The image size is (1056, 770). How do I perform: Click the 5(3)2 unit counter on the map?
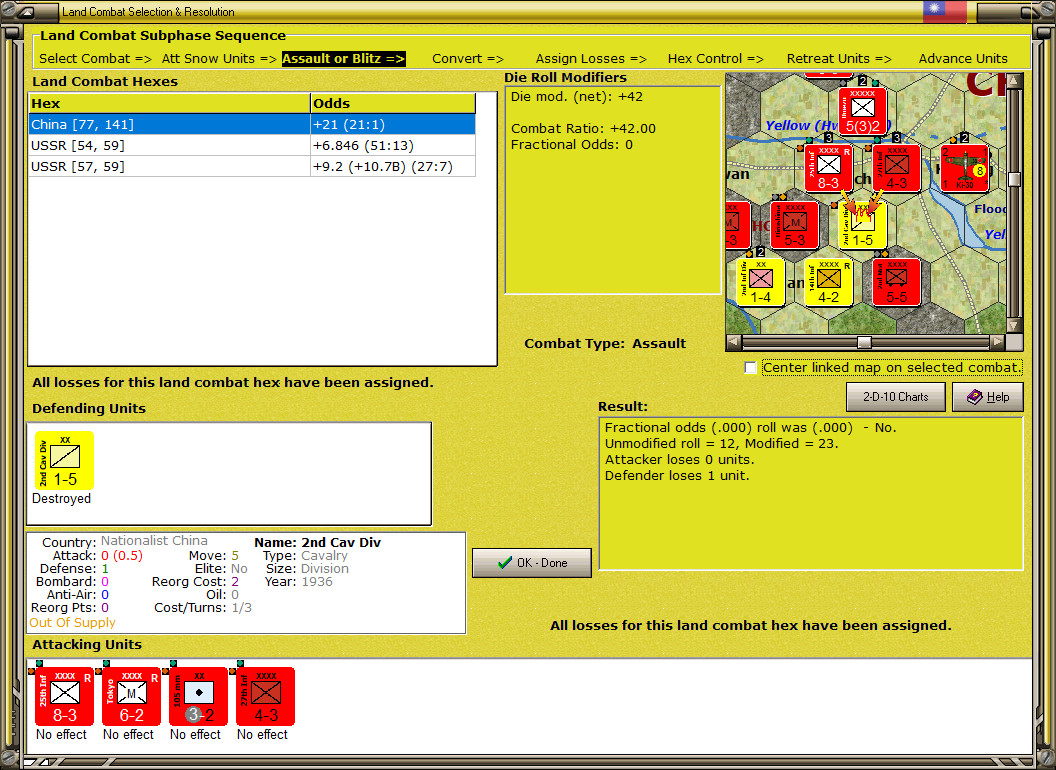tap(862, 111)
